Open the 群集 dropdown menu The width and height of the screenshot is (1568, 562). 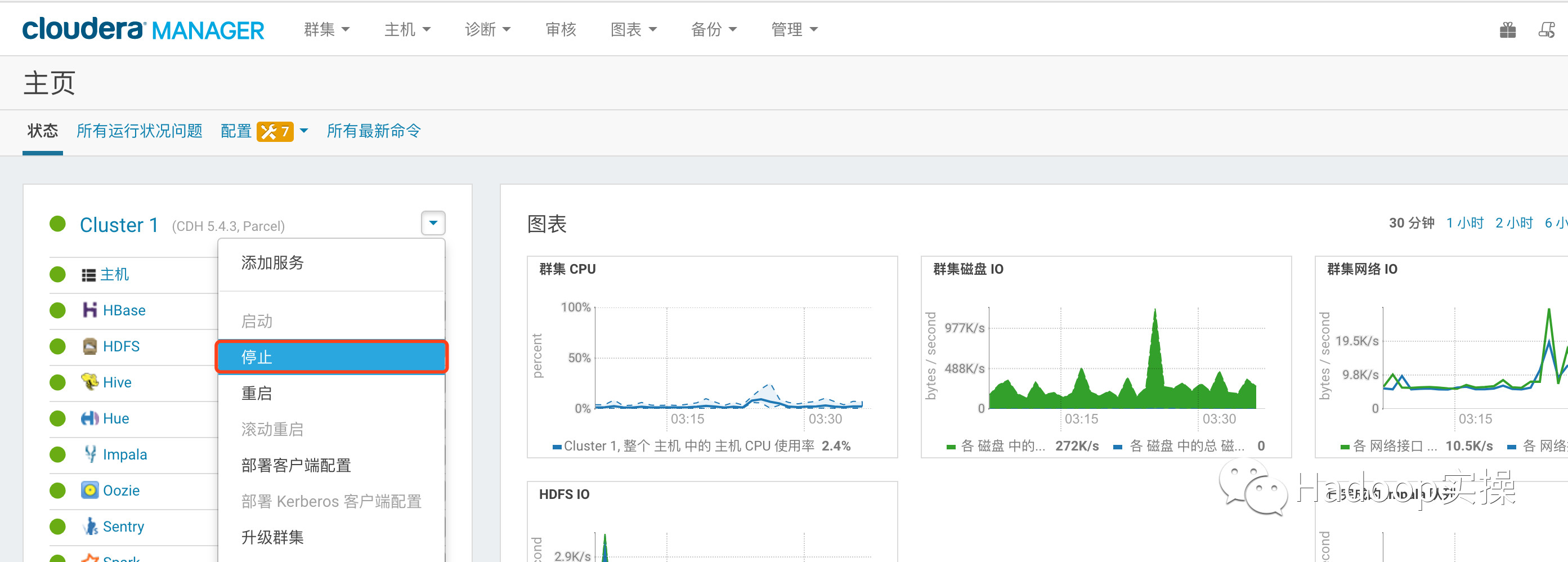pyautogui.click(x=327, y=29)
